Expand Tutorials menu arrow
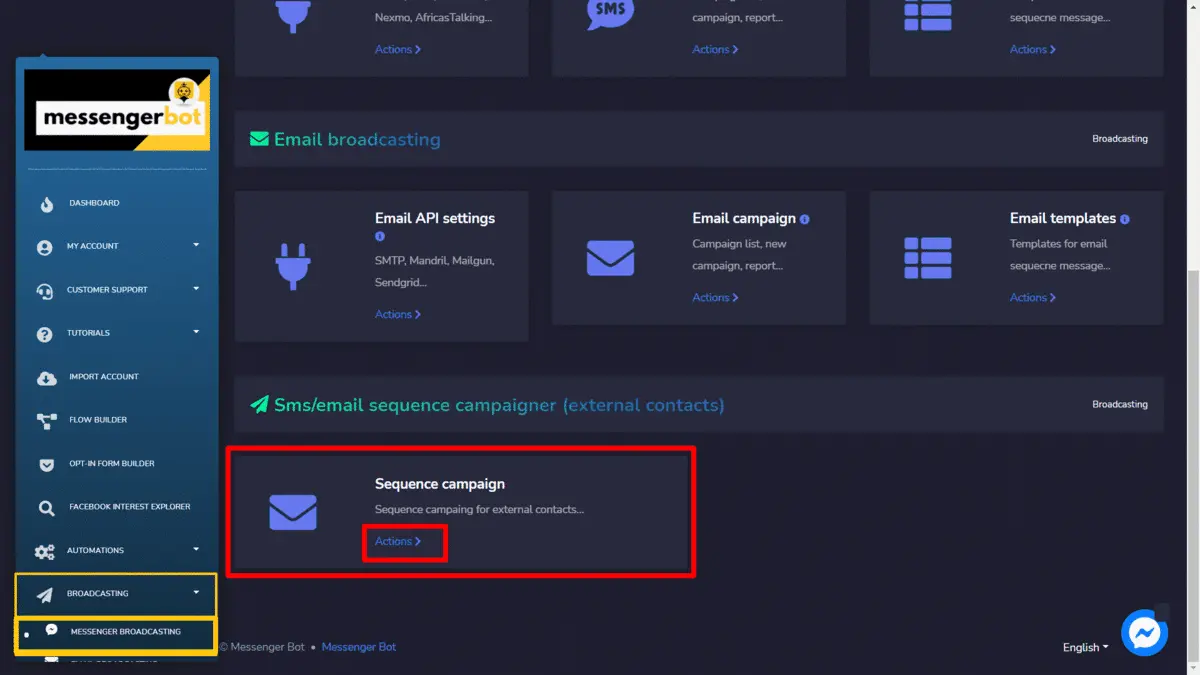 coord(196,332)
